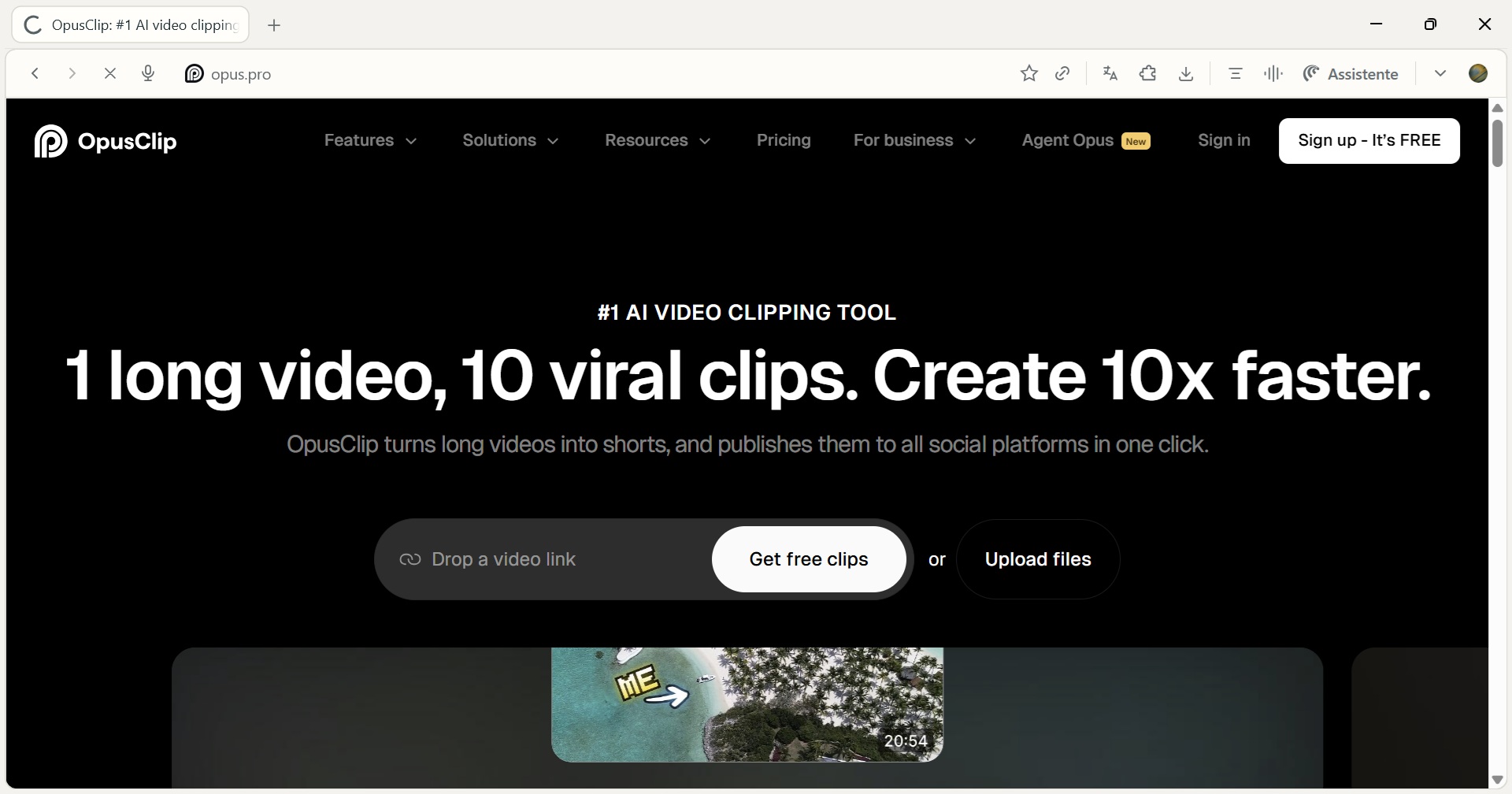Expand the Solutions dropdown menu
Image resolution: width=1512 pixels, height=794 pixels.
point(510,141)
